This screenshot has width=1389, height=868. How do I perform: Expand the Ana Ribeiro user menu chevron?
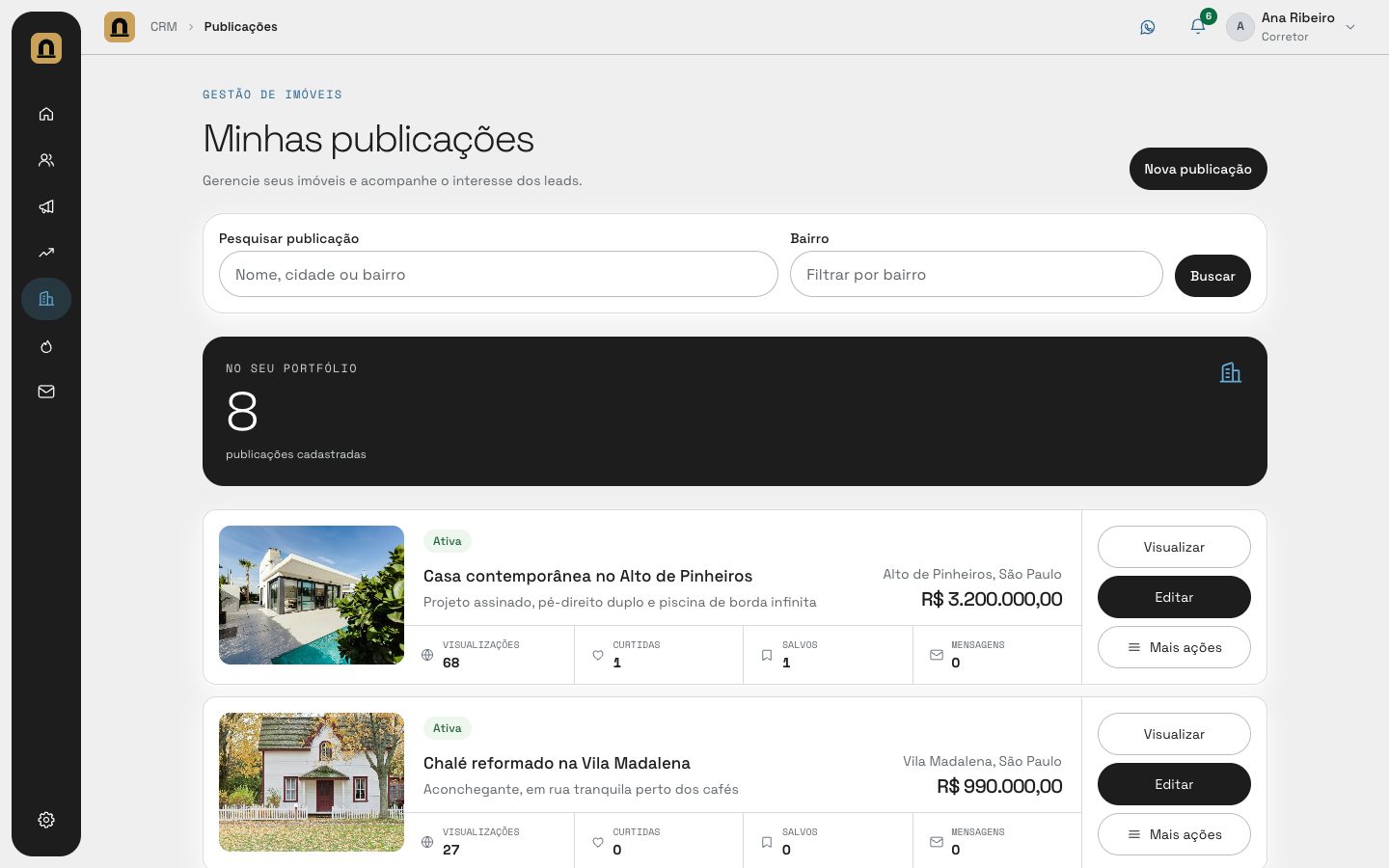tap(1350, 27)
